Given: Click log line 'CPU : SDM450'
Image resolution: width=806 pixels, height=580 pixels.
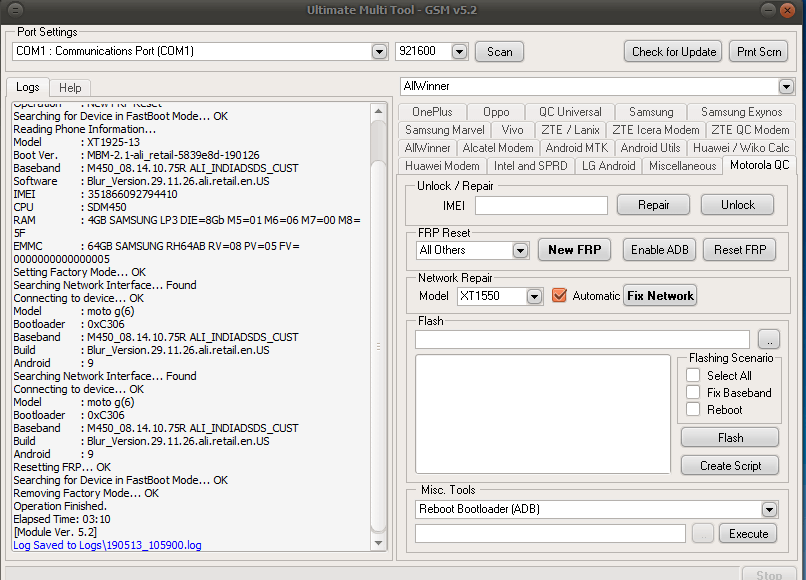Looking at the screenshot, I should click(70, 207).
